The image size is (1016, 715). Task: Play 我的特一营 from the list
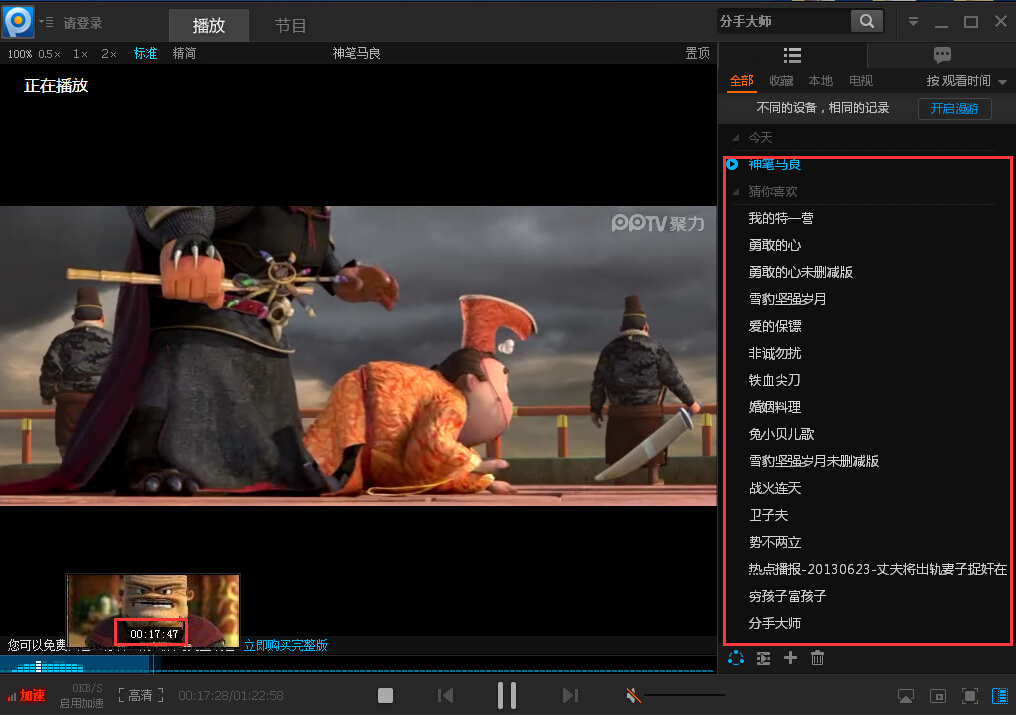[x=781, y=218]
